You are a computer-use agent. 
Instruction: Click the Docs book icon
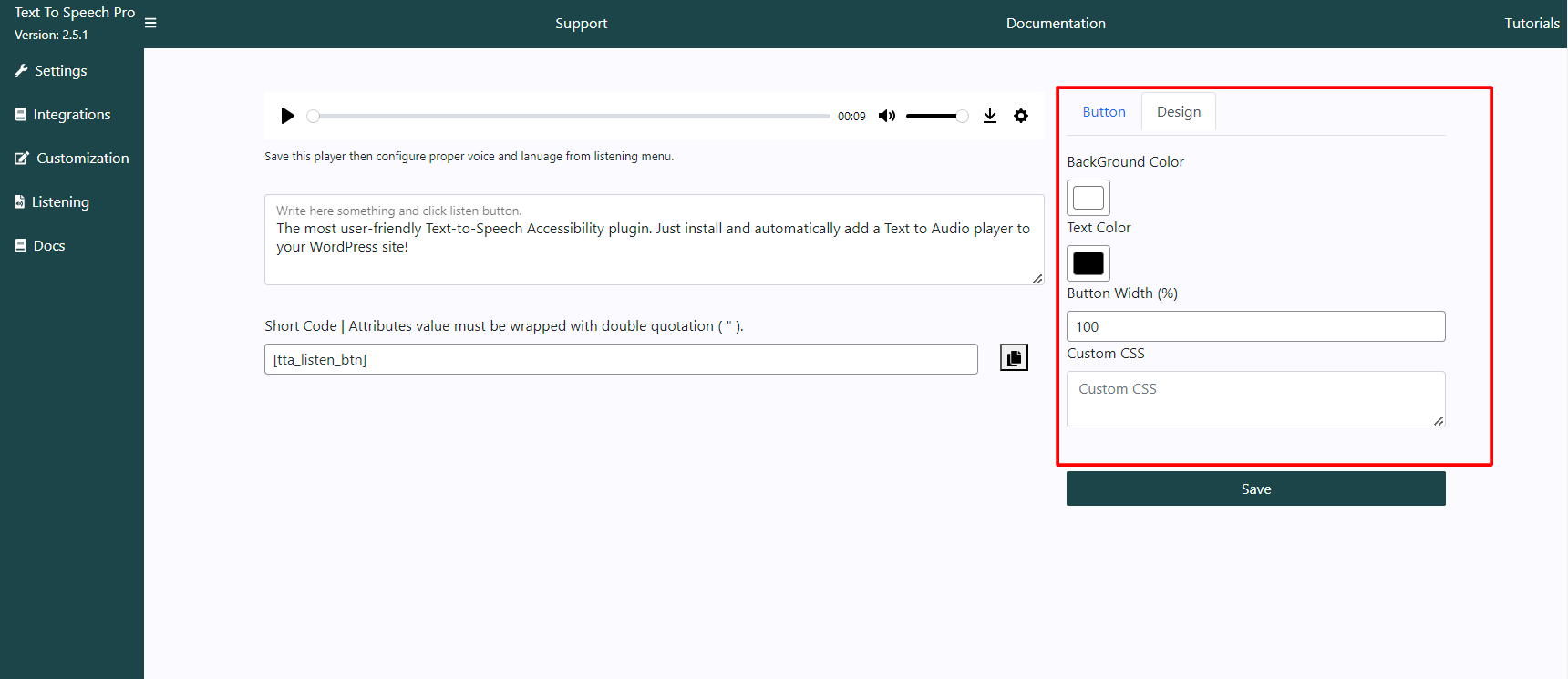click(x=20, y=245)
